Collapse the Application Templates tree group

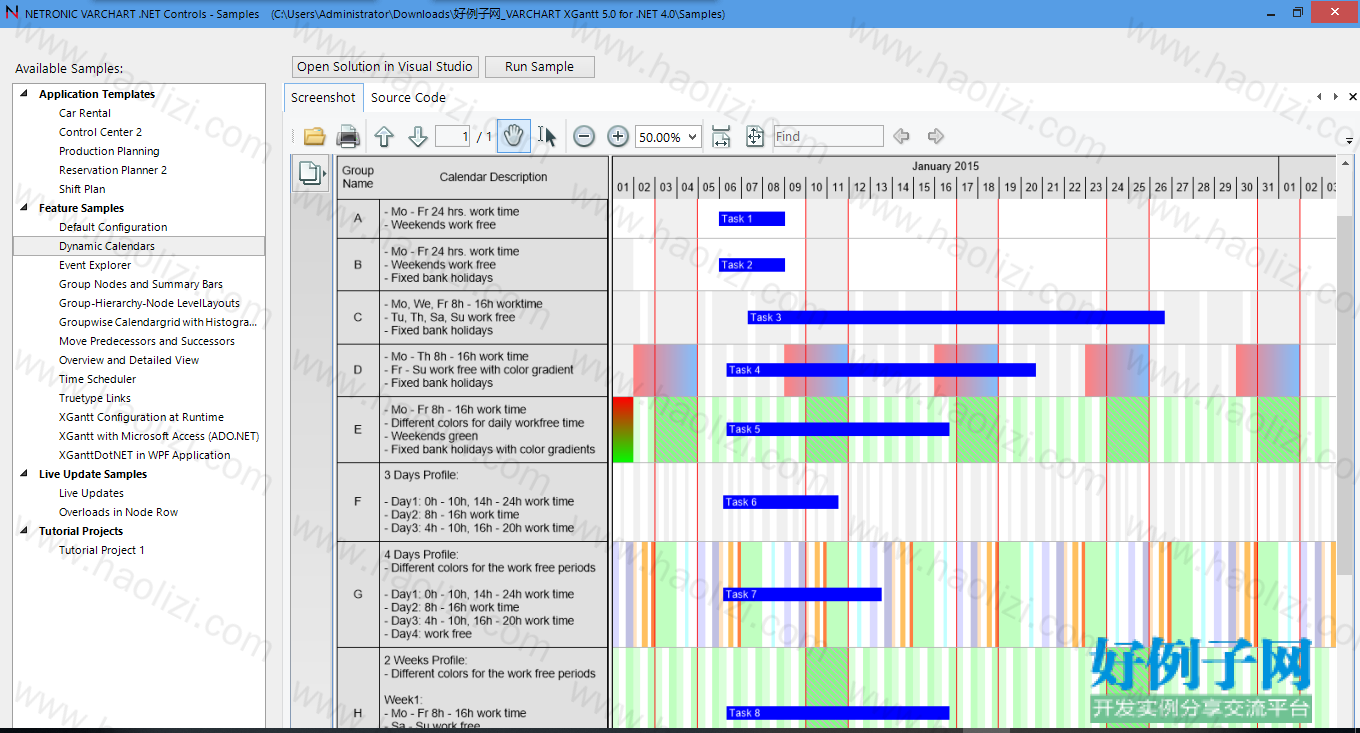click(24, 94)
